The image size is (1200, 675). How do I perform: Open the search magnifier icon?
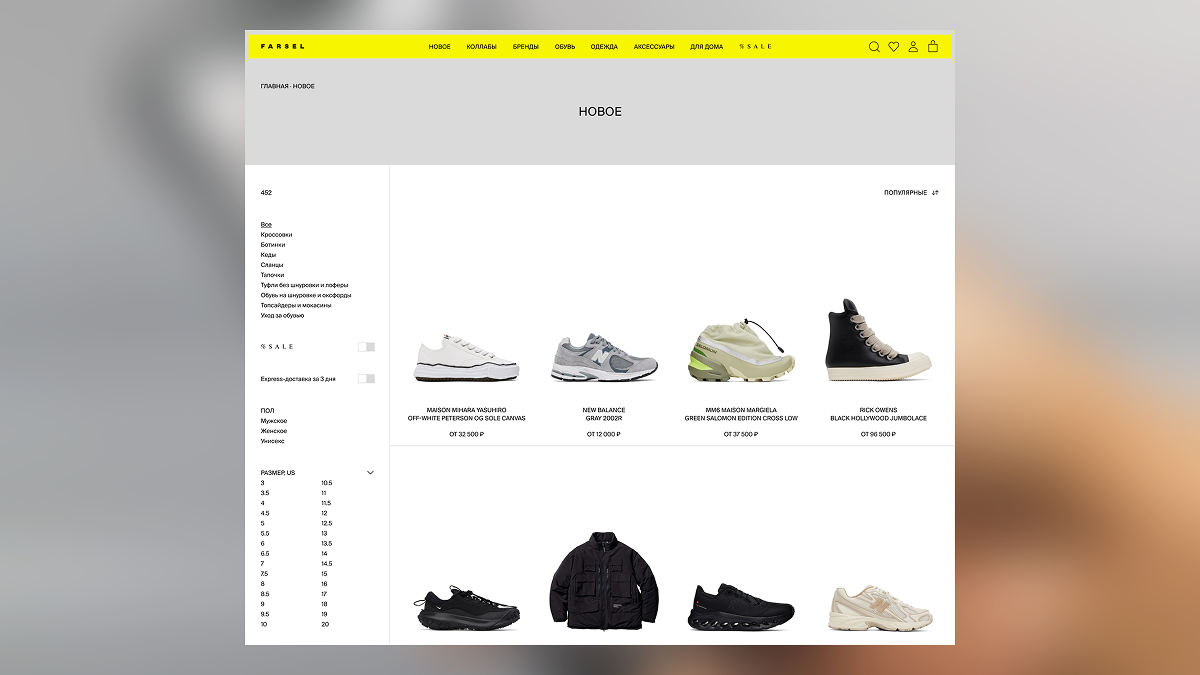tap(874, 47)
